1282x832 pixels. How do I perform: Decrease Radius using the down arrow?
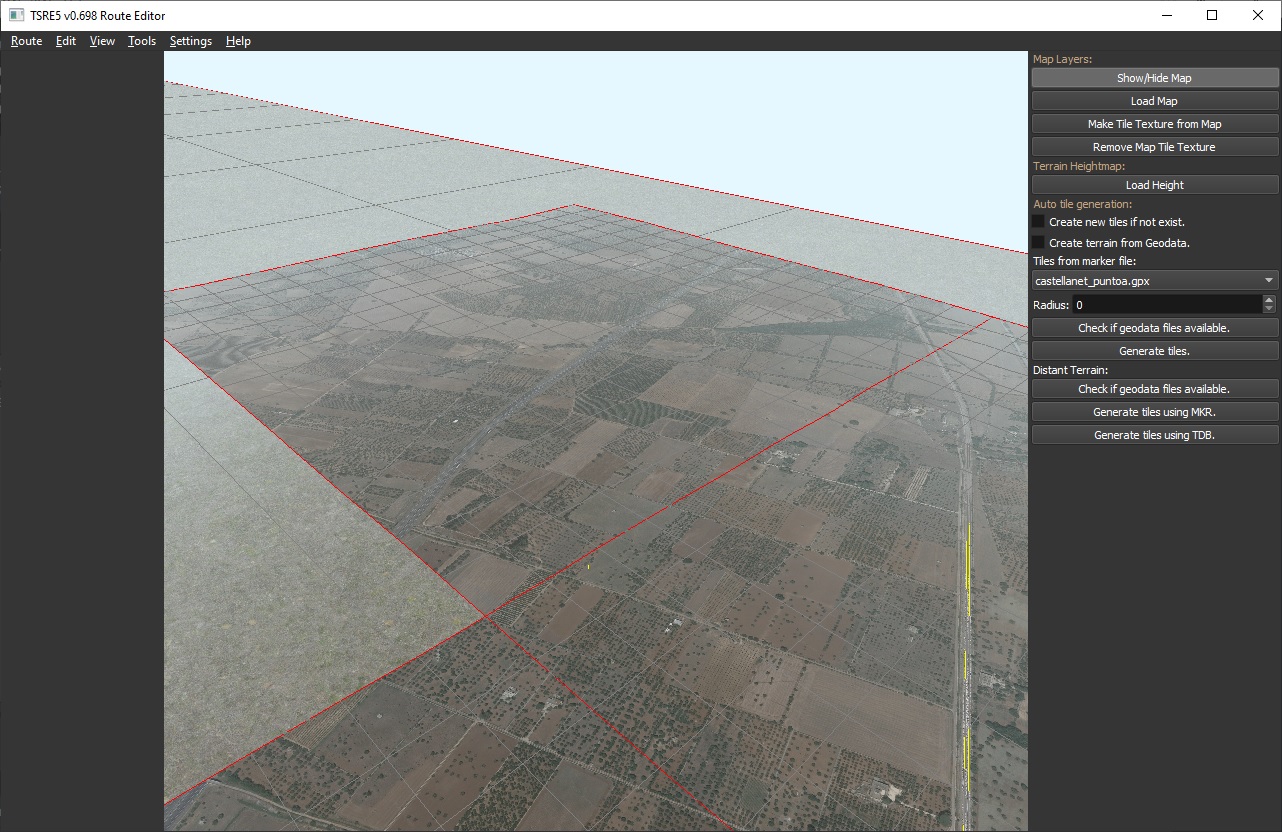pyautogui.click(x=1269, y=309)
